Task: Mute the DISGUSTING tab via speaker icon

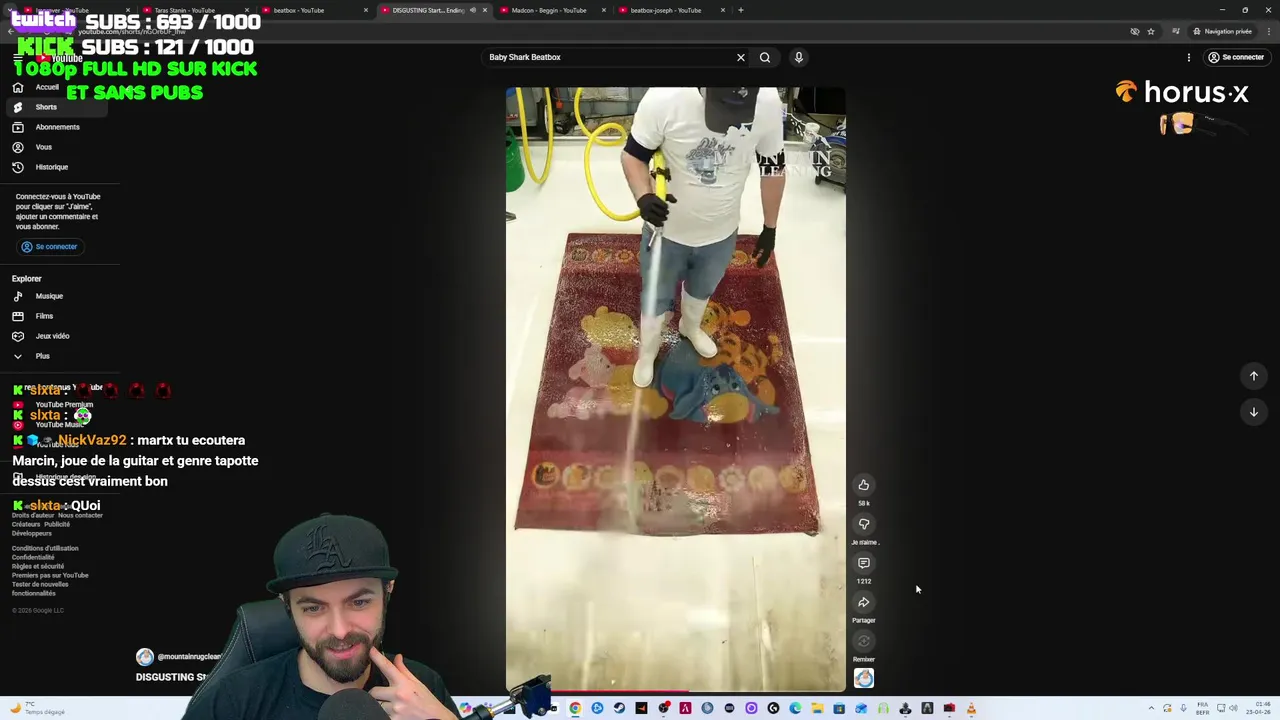Action: (473, 10)
